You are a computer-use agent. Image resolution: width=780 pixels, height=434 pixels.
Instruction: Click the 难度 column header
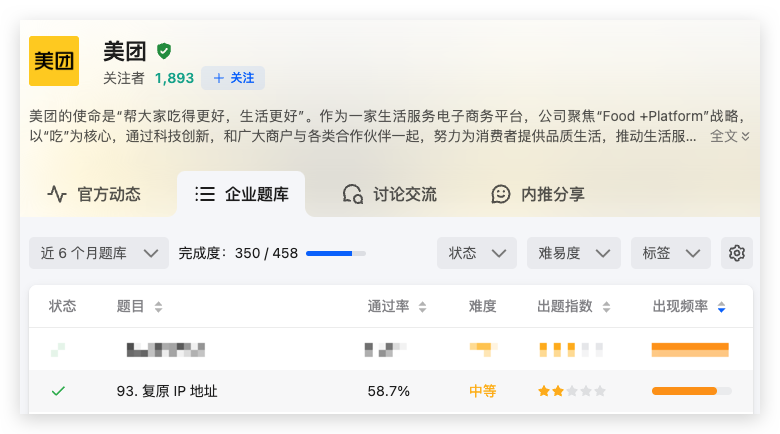[x=483, y=307]
